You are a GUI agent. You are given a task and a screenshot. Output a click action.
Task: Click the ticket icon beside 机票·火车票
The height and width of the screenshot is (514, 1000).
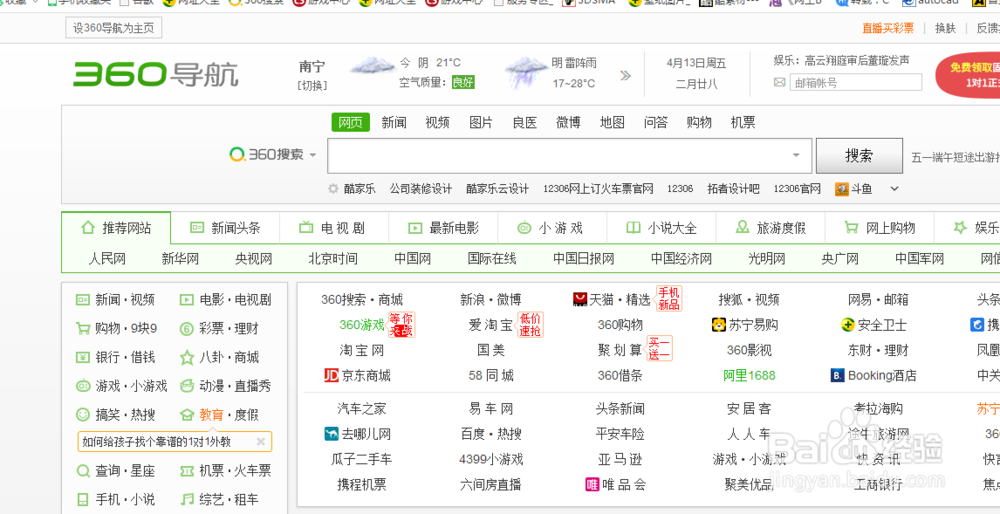(x=187, y=471)
